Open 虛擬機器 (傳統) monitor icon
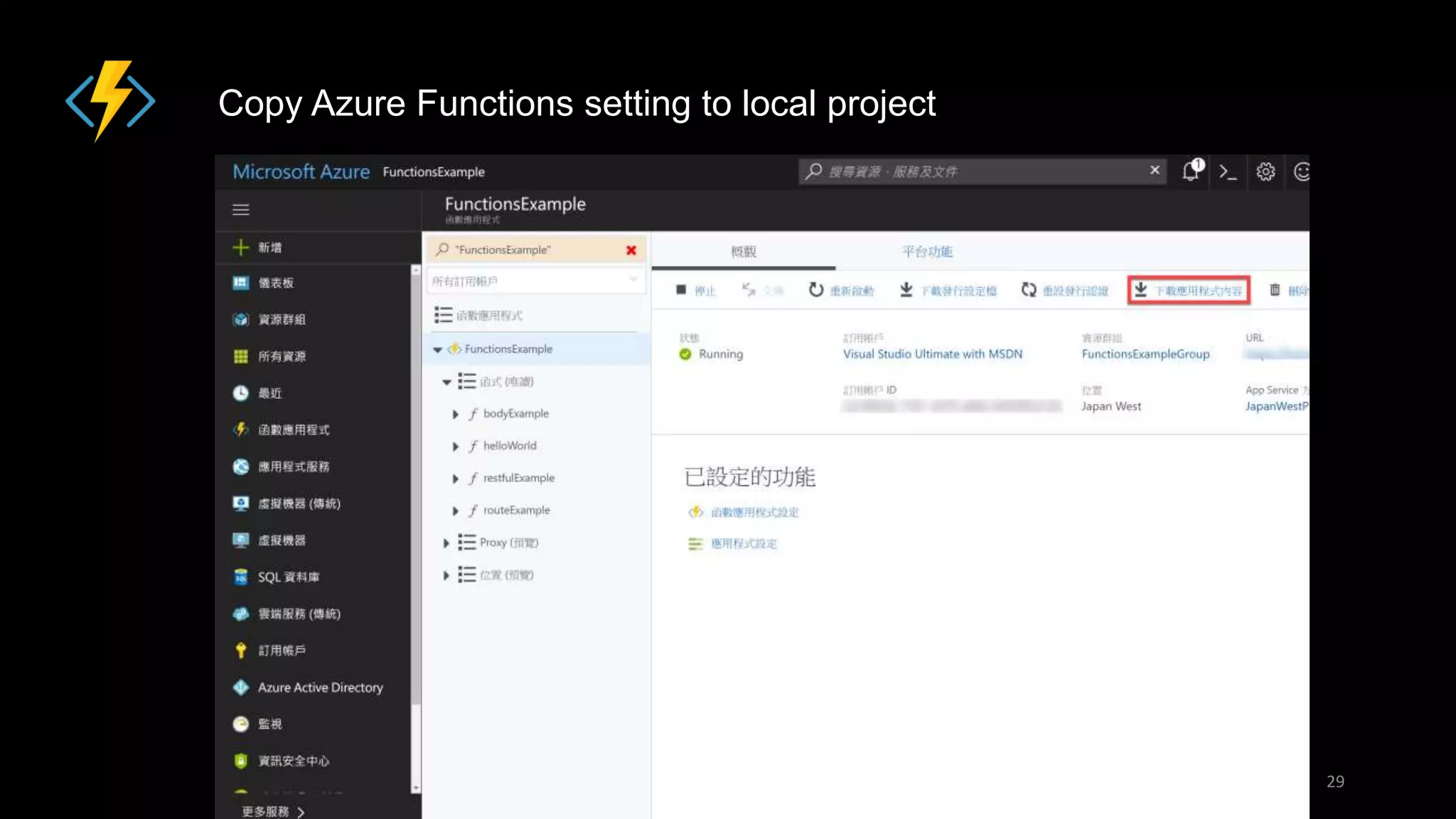 coord(241,503)
